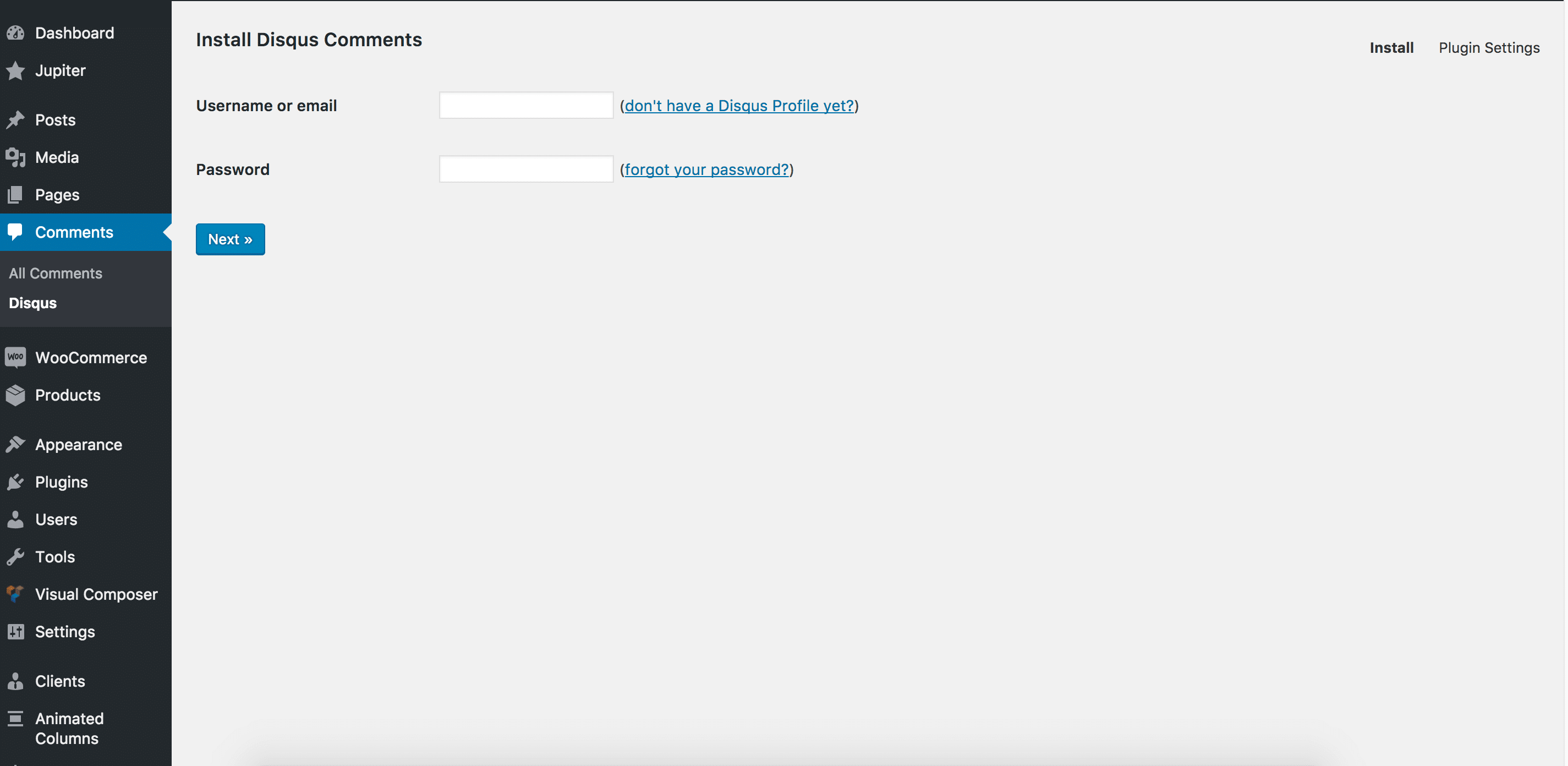The image size is (1568, 766).
Task: Click the Posts pushpin icon
Action: pos(15,120)
